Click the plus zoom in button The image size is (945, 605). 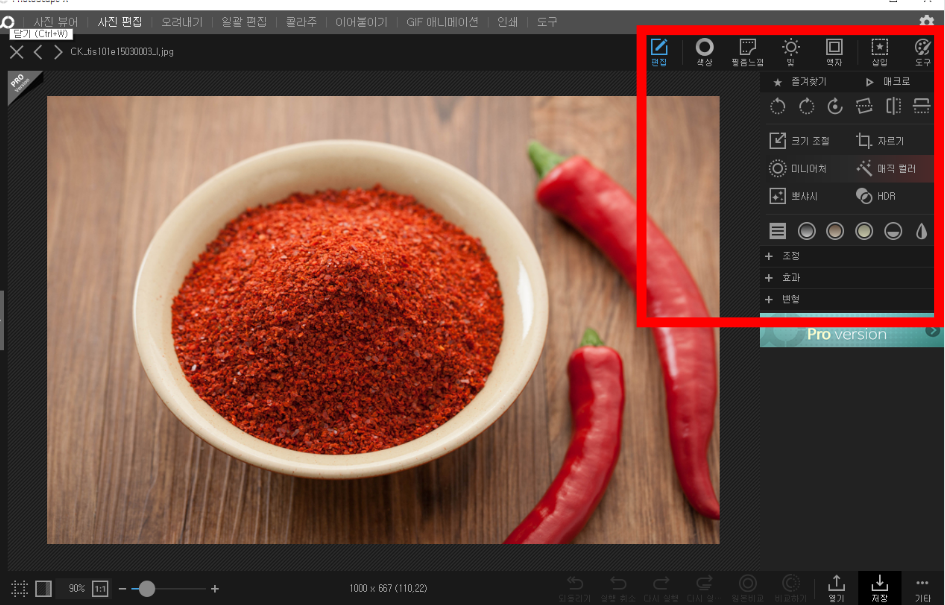click(215, 589)
